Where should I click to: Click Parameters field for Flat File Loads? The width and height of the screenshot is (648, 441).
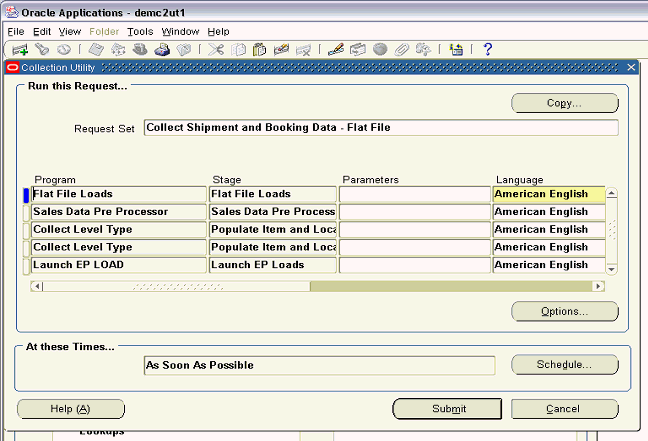(x=415, y=194)
